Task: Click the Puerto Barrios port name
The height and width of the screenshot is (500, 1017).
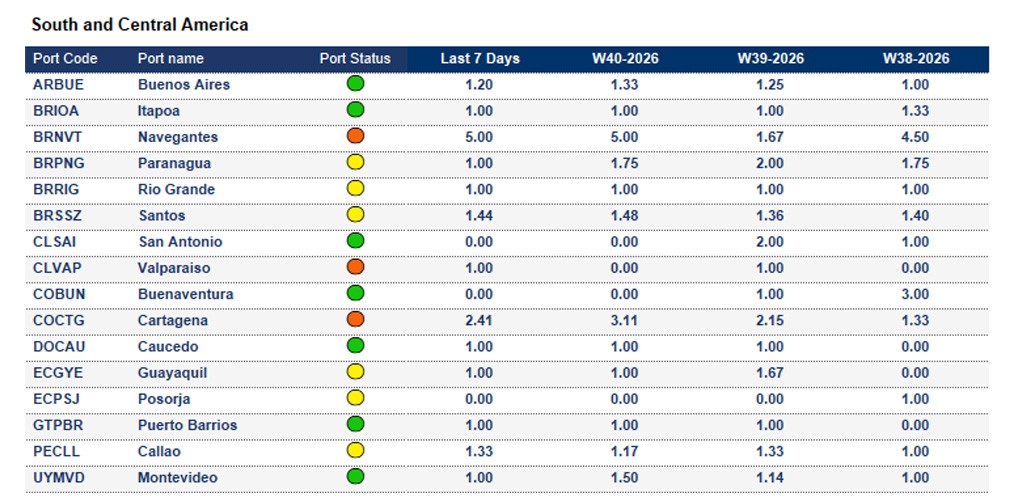Action: tap(187, 425)
